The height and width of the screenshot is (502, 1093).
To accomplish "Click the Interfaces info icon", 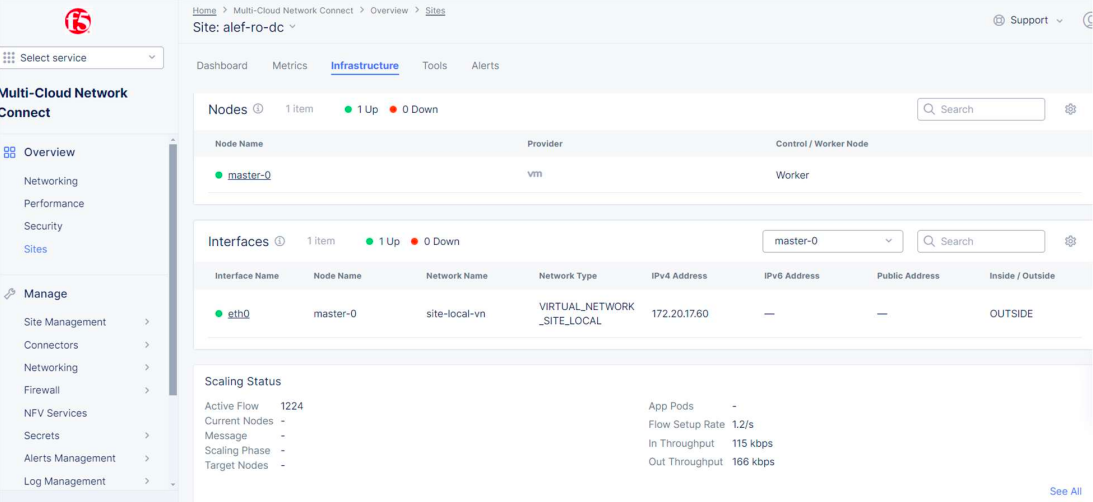I will point(280,241).
